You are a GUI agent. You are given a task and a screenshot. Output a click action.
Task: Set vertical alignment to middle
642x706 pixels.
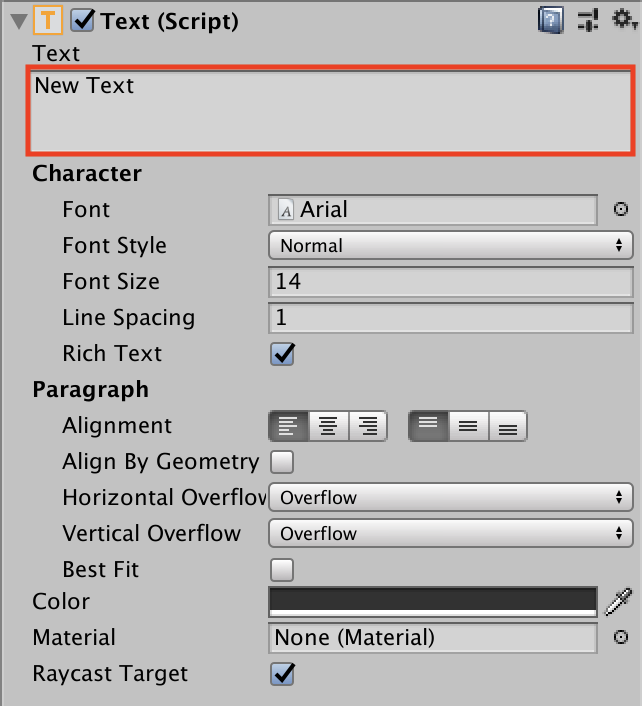pos(467,426)
